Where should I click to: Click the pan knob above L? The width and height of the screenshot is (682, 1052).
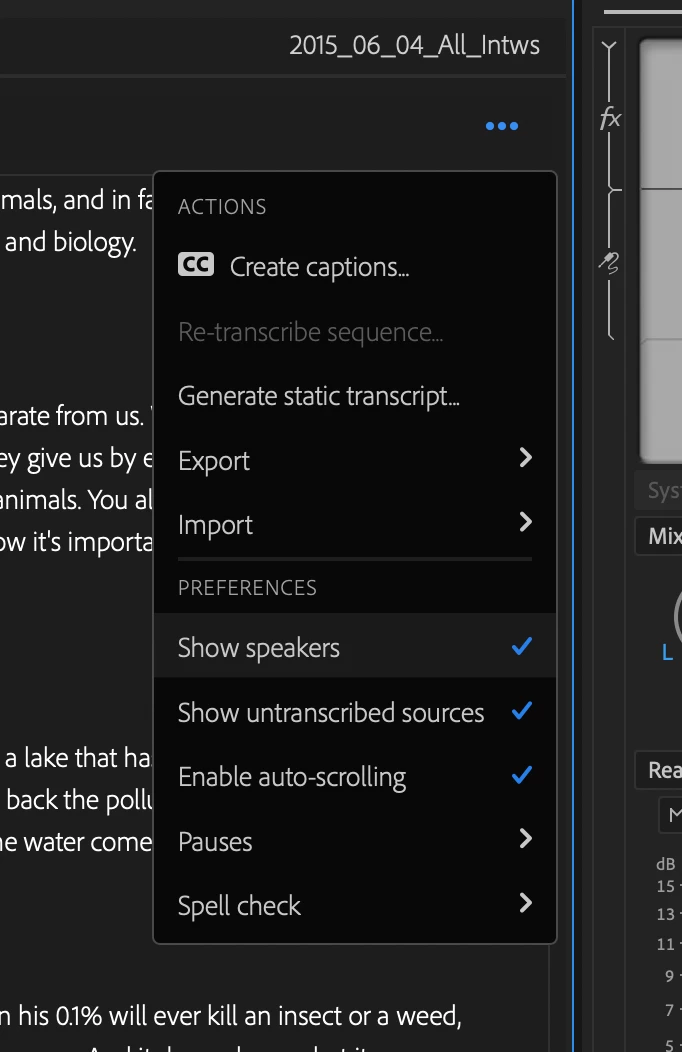click(678, 615)
